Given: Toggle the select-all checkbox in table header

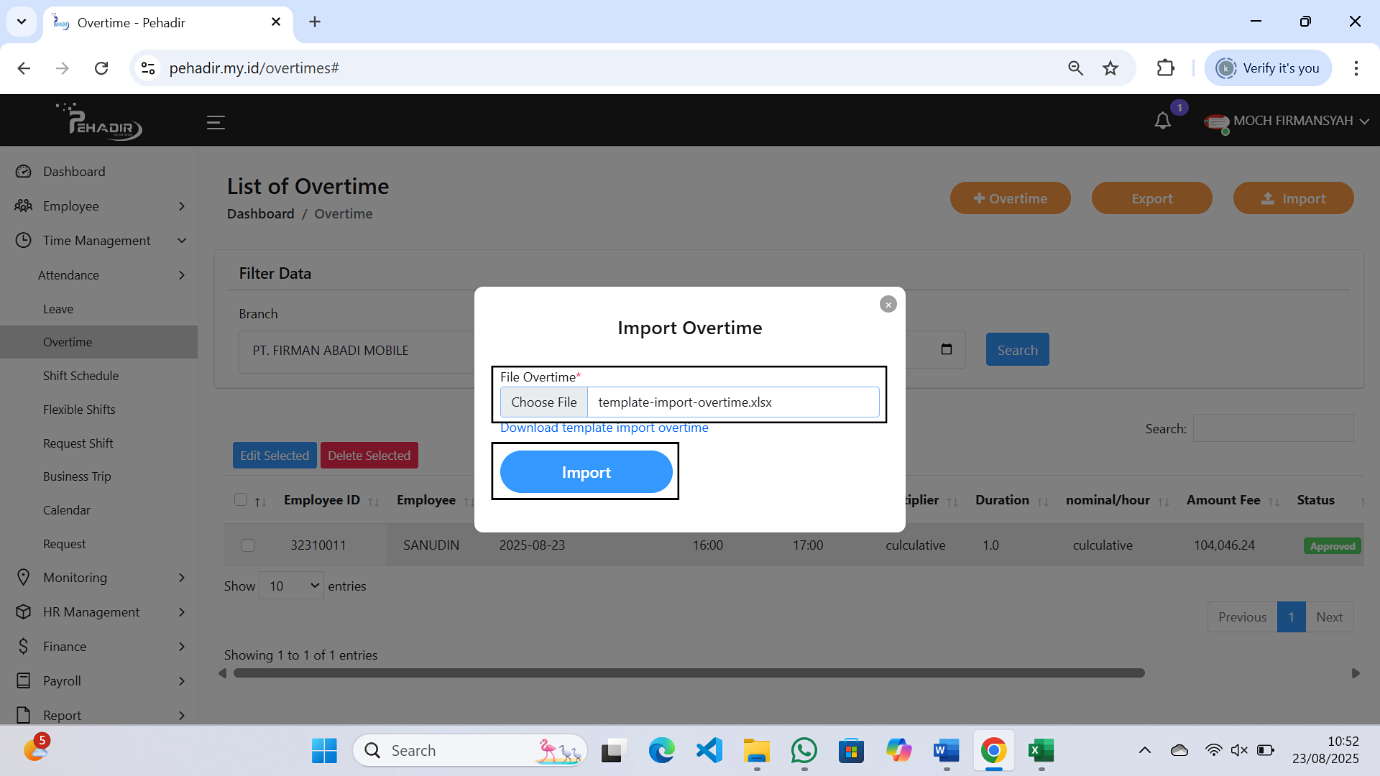Looking at the screenshot, I should coord(240,500).
